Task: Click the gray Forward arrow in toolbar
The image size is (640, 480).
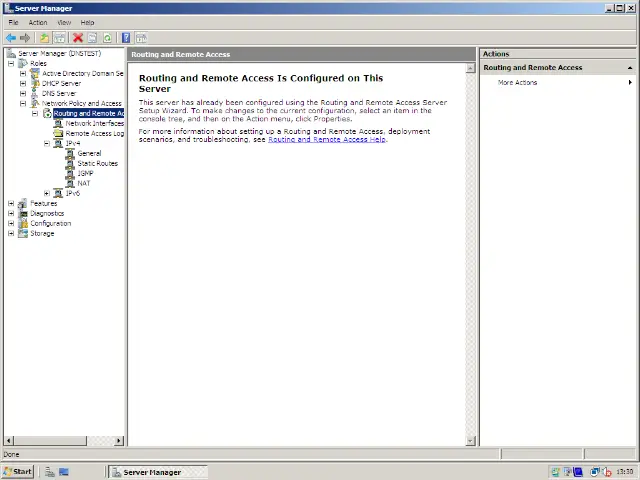Action: [x=25, y=38]
